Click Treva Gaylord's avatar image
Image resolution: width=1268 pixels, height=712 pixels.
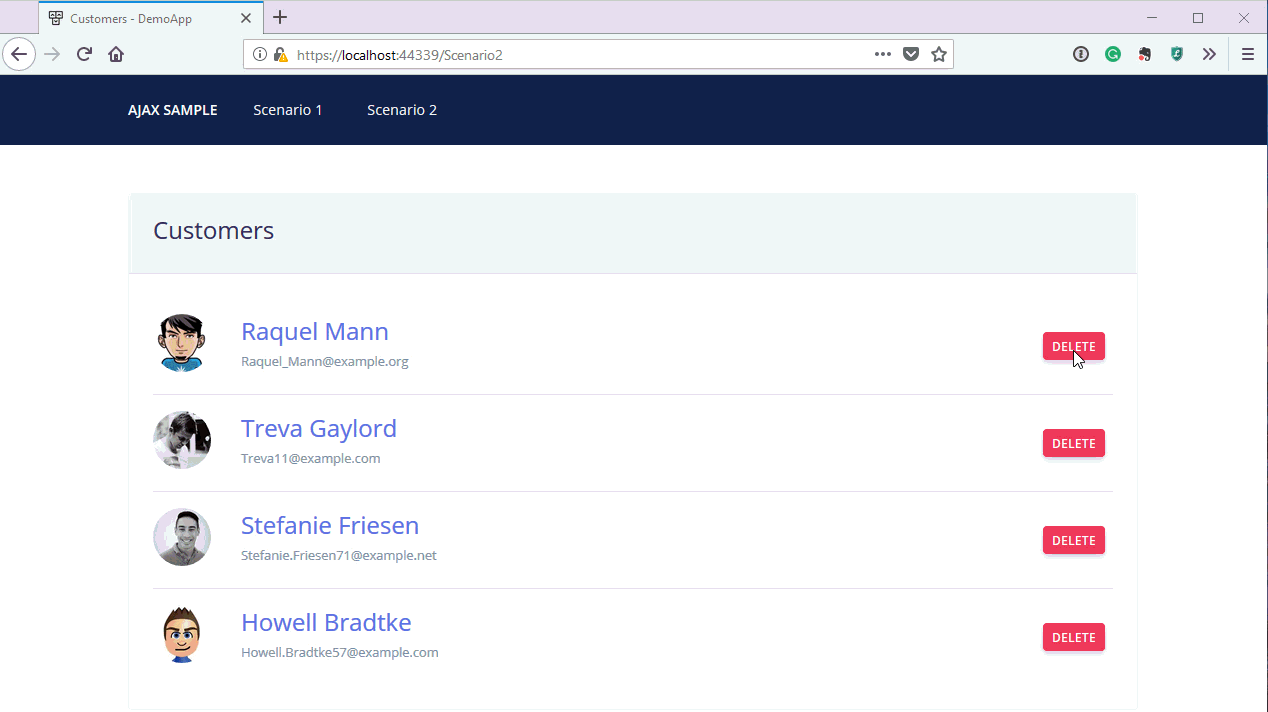click(x=182, y=440)
